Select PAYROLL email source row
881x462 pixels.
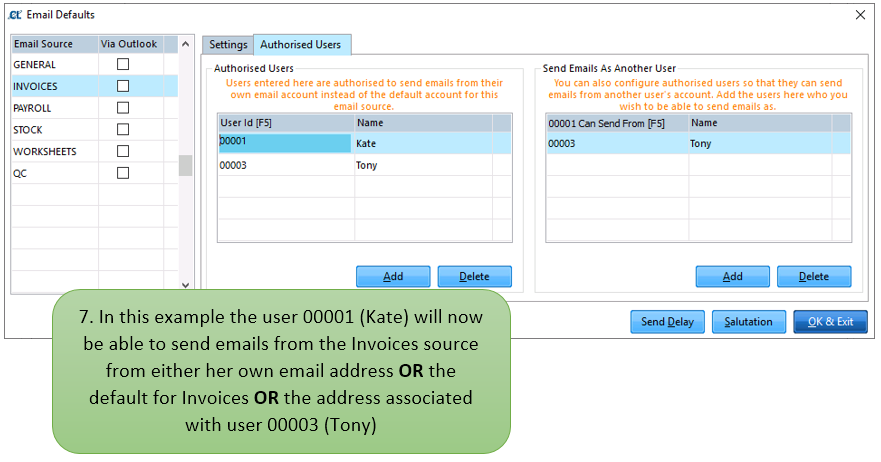95,108
